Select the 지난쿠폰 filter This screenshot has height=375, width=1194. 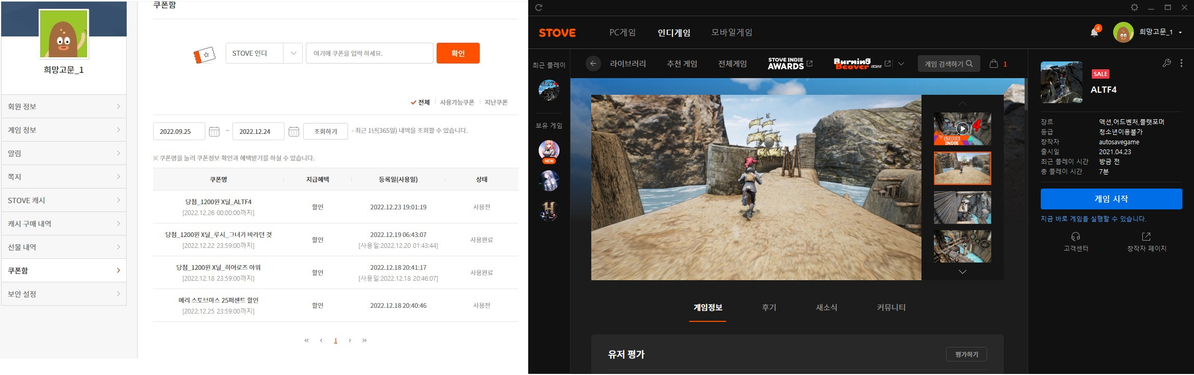click(x=496, y=101)
